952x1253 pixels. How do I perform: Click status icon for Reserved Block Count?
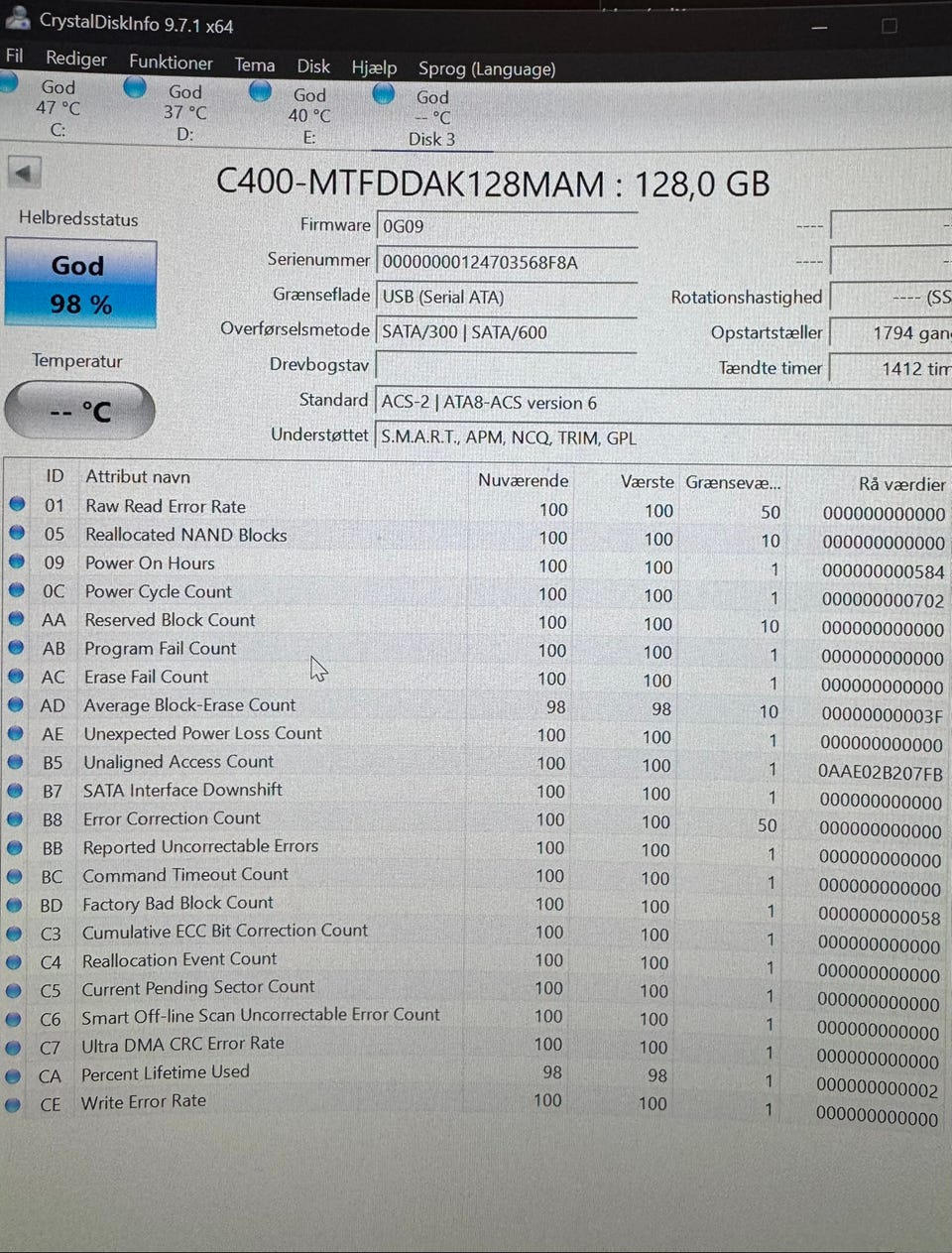click(x=17, y=618)
